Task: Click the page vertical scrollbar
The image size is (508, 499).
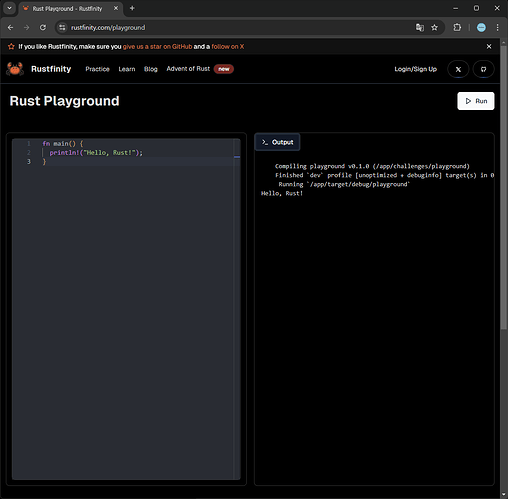Action: click(504, 187)
